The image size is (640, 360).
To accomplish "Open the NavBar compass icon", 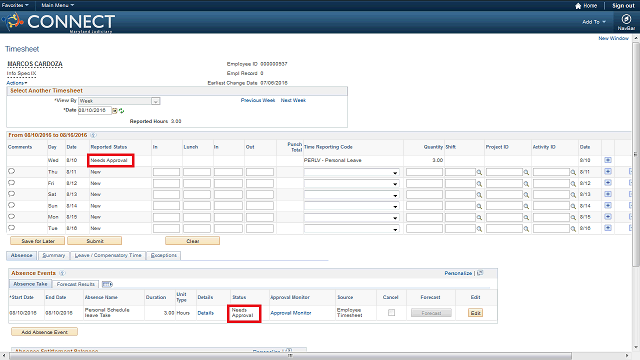I will tap(626, 19).
